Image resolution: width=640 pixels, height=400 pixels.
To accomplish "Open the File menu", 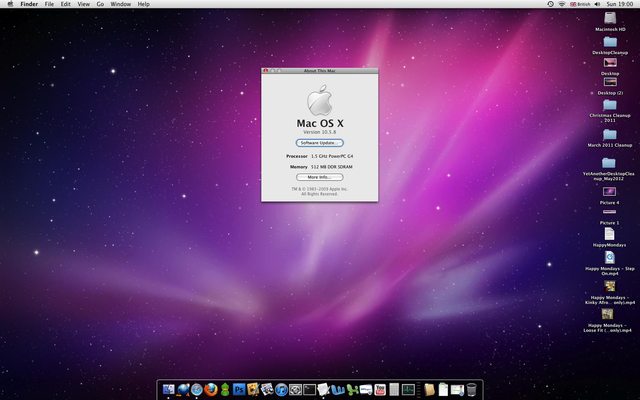I will point(48,4).
